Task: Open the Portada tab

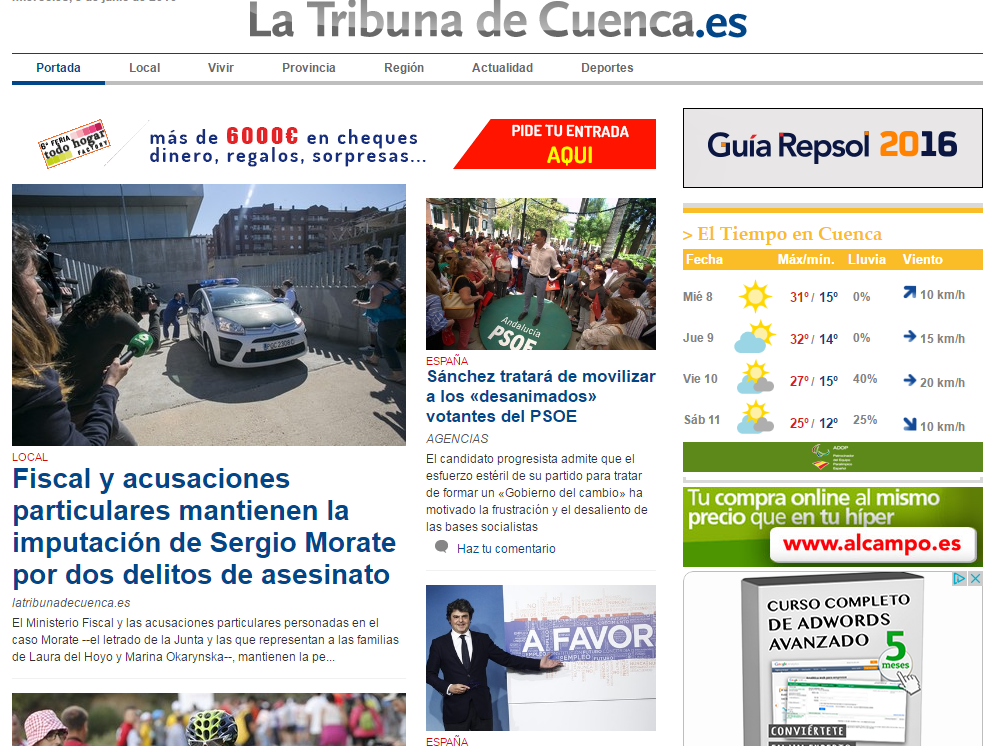Action: tap(58, 68)
